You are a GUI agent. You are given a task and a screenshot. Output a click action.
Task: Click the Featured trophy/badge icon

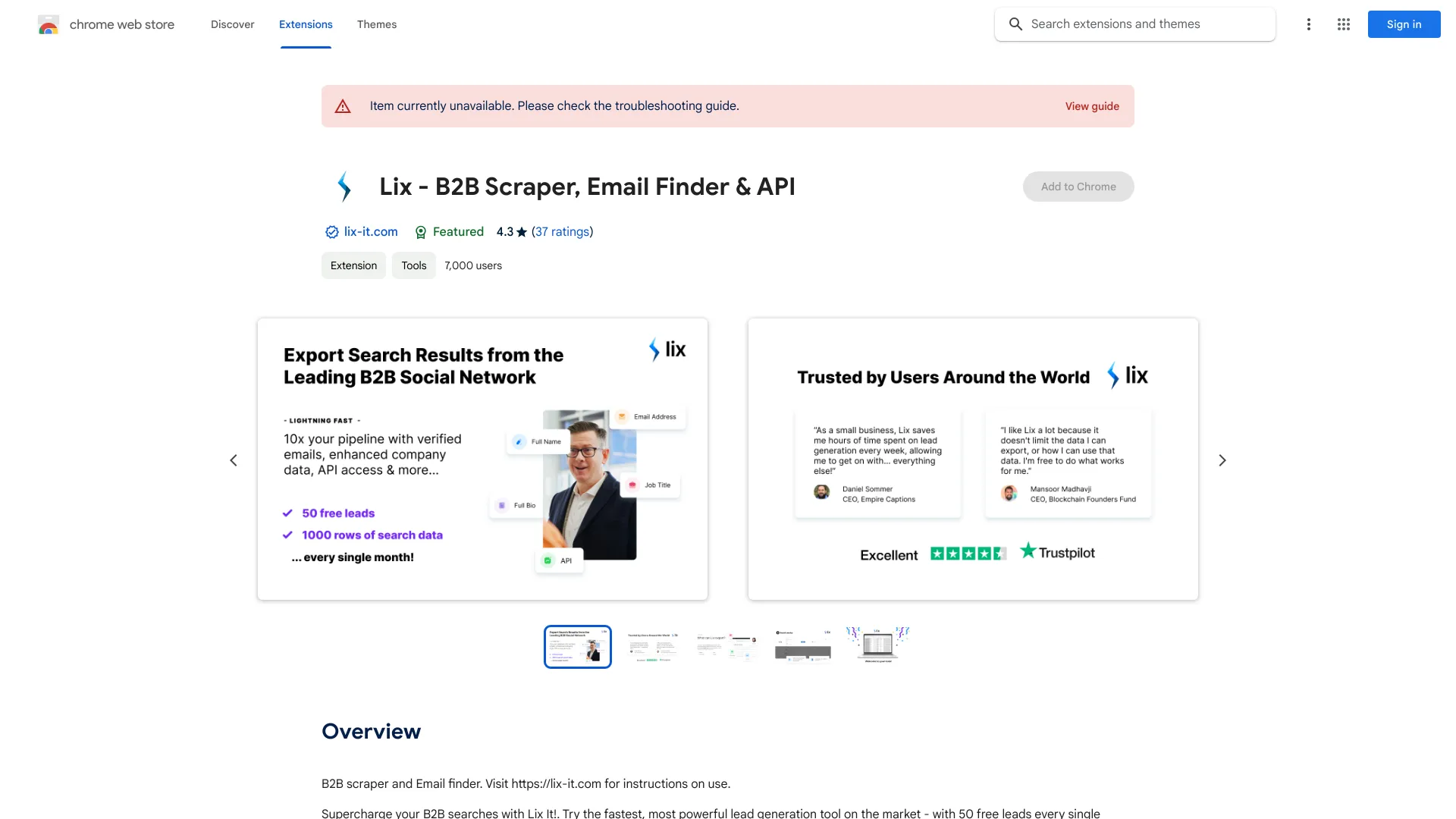pos(420,232)
